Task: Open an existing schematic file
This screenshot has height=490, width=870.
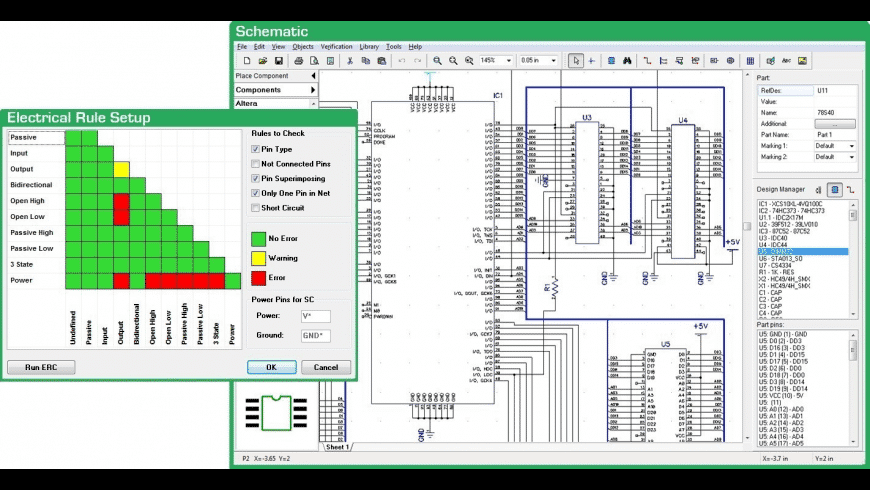Action: click(x=262, y=60)
